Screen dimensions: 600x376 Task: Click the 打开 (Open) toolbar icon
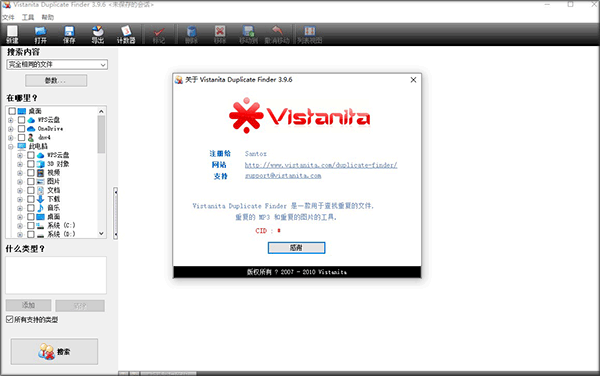41,31
